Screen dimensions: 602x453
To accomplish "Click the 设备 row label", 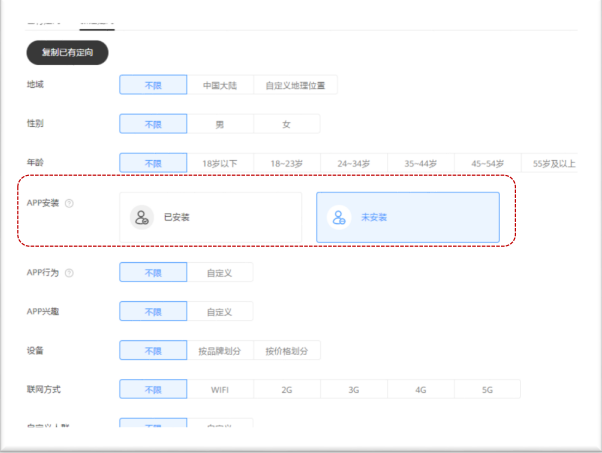I will 35,350.
